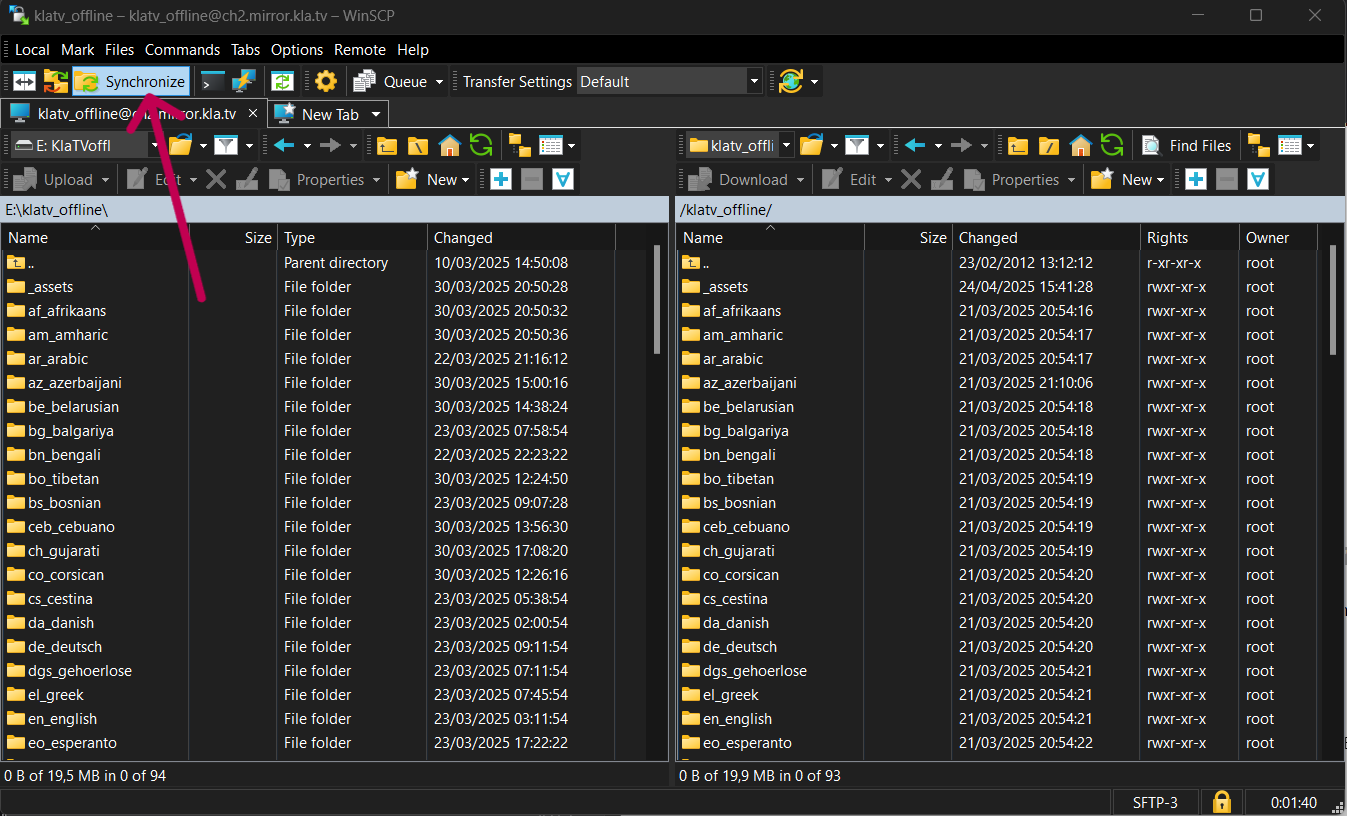
Task: Refresh the remote panel with the green arrows
Action: pos(1111,146)
